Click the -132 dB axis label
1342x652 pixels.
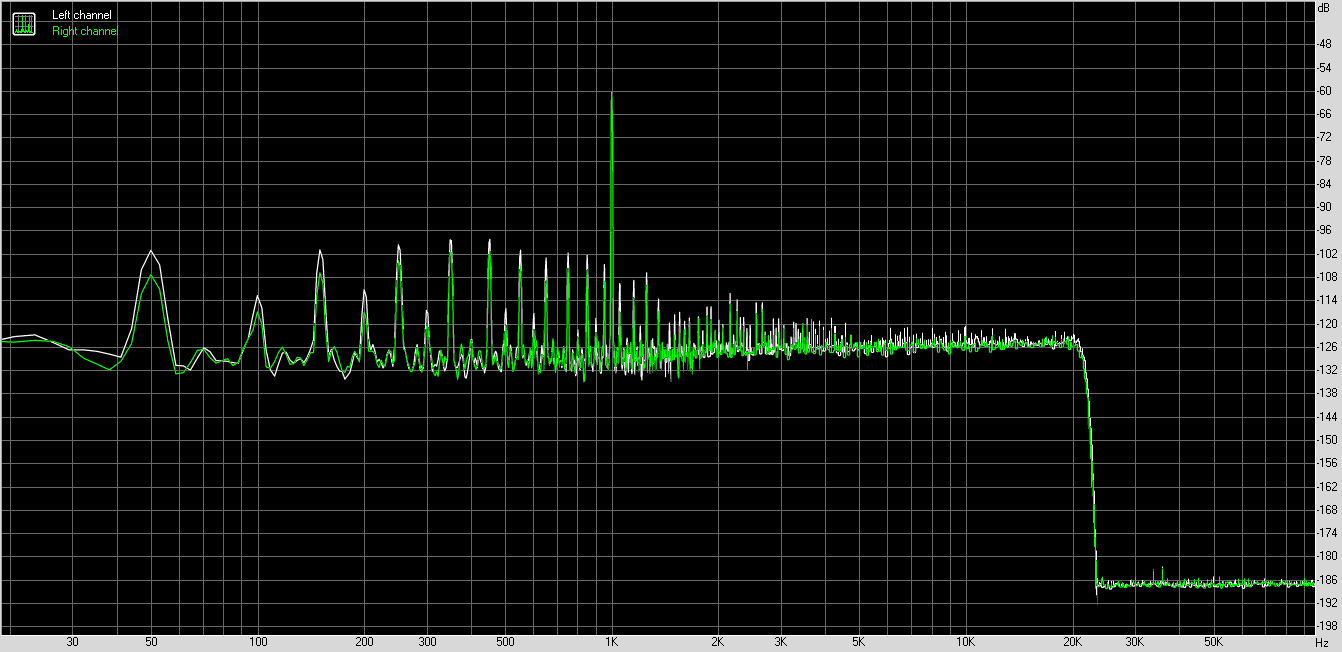pyautogui.click(x=1328, y=369)
